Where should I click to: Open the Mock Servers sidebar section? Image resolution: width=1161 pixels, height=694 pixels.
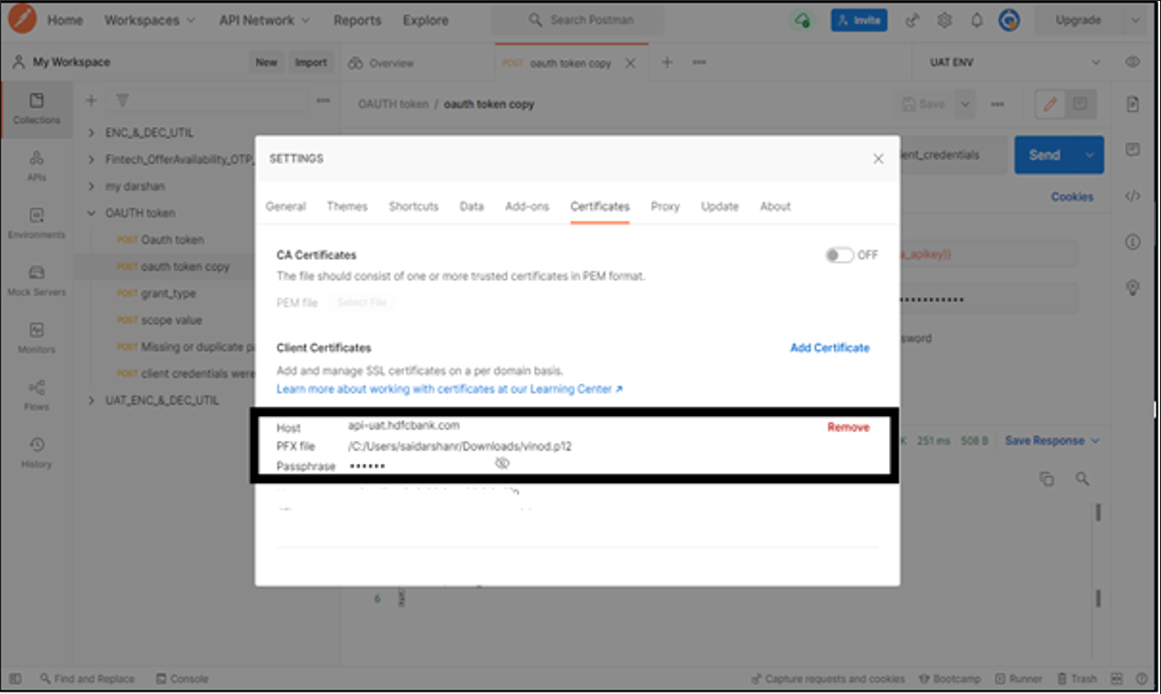coord(36,280)
